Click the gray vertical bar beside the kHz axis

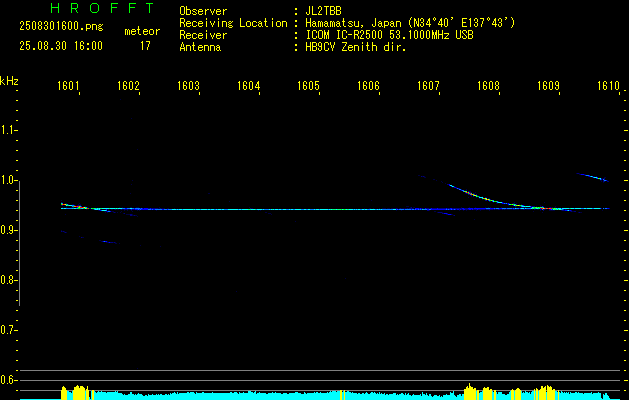tap(19, 243)
